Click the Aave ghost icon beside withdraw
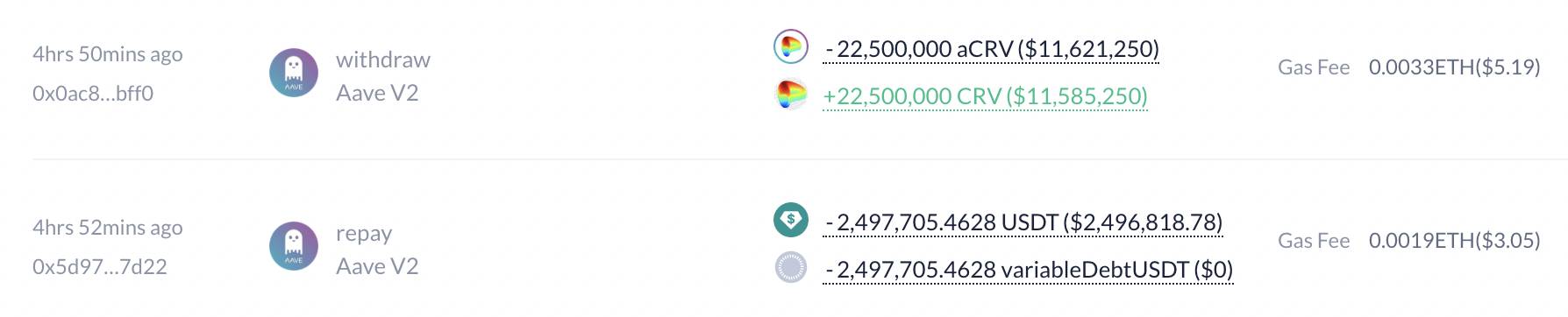 (294, 73)
